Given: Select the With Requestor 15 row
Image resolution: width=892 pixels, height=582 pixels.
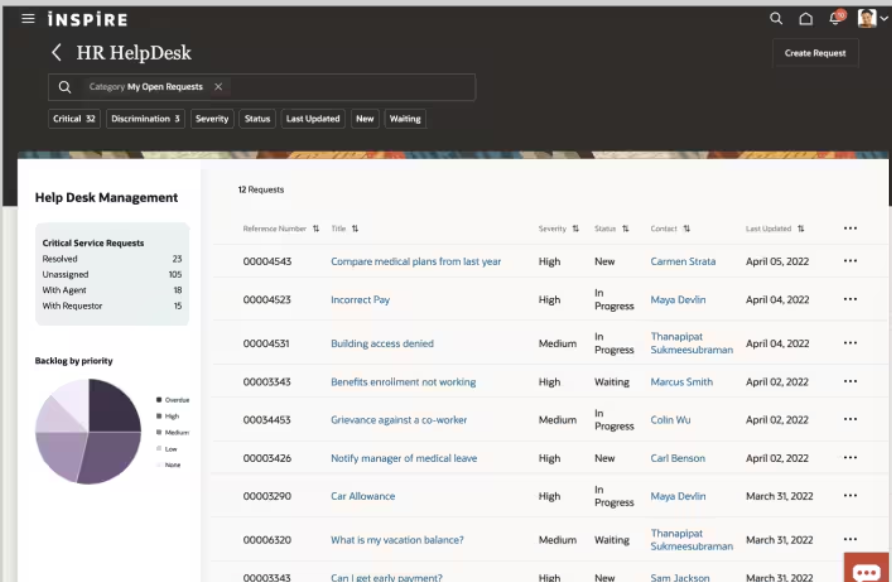Looking at the screenshot, I should pos(112,306).
